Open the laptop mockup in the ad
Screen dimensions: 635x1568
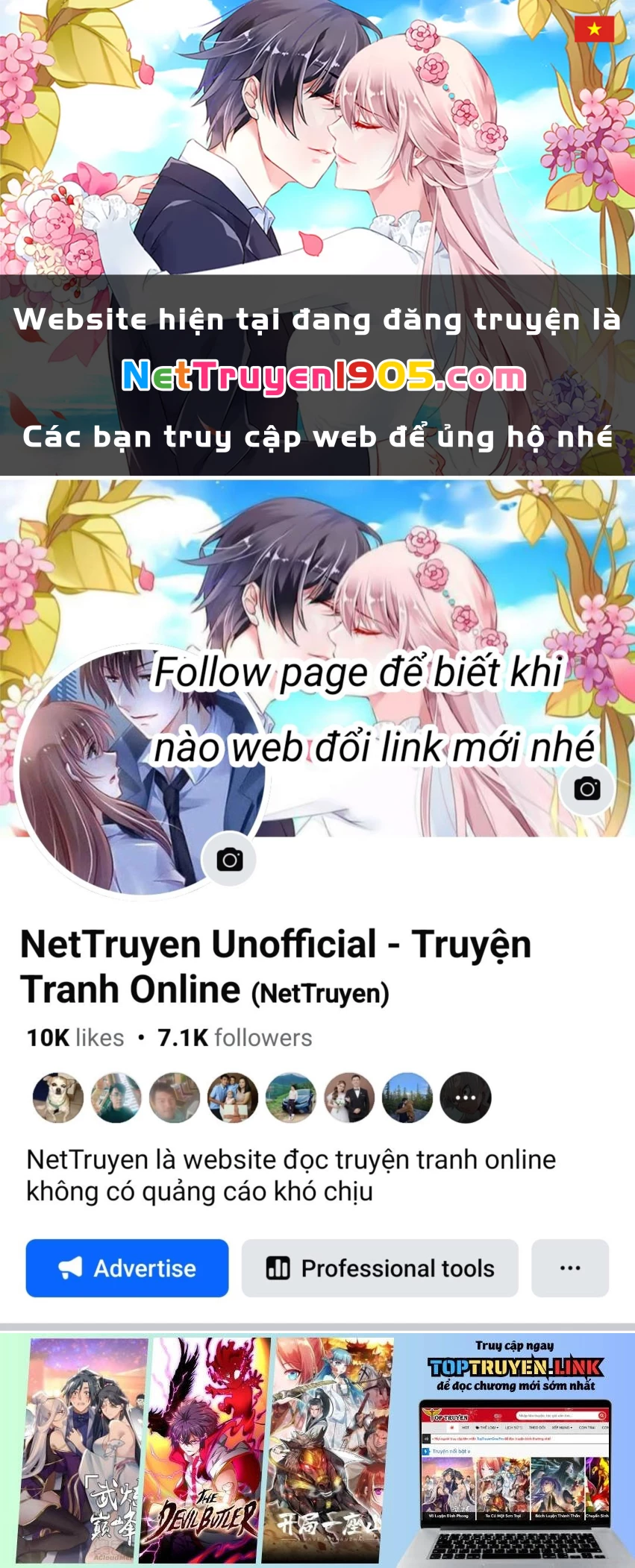coord(515,1483)
